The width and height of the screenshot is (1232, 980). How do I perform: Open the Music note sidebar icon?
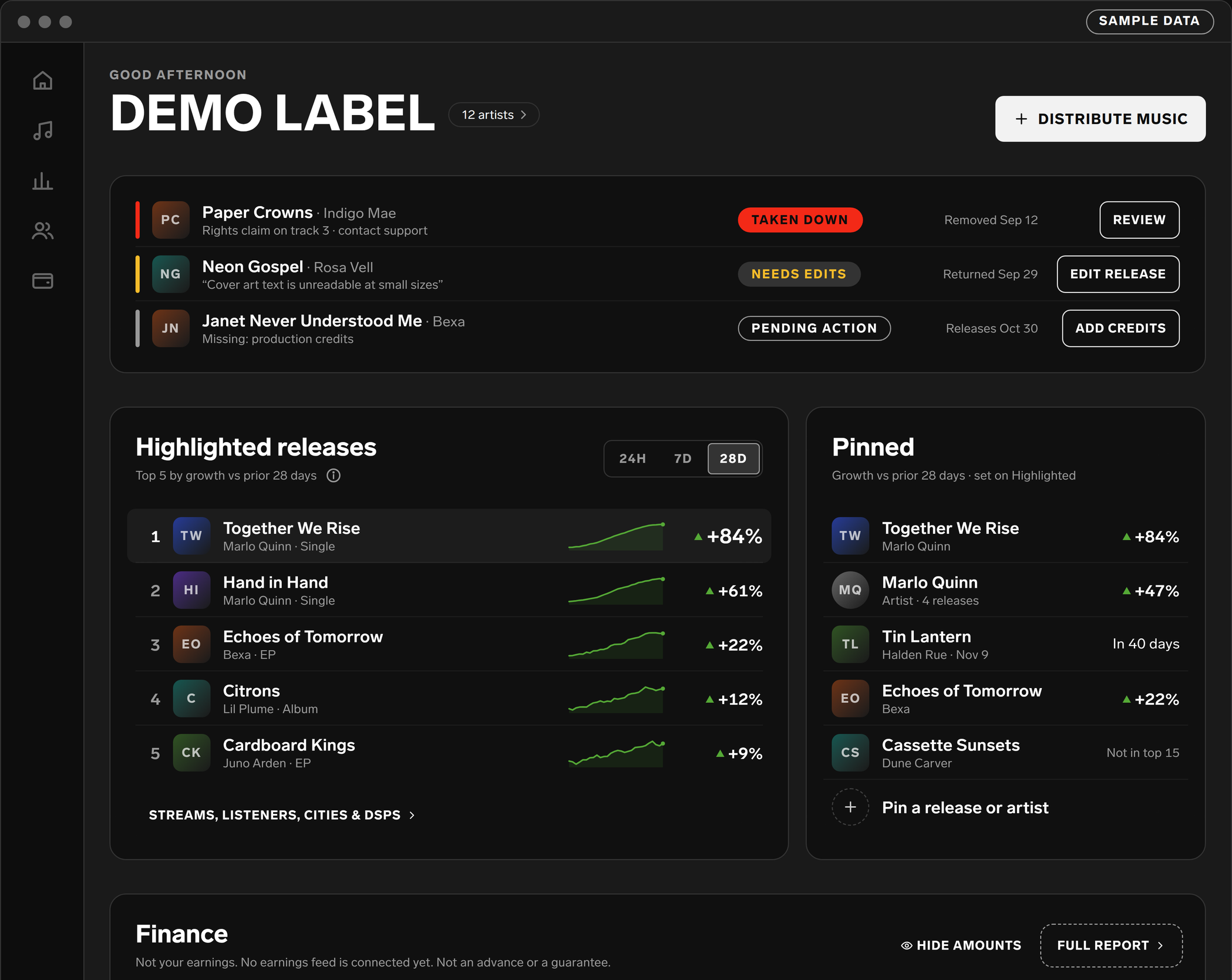click(x=42, y=130)
